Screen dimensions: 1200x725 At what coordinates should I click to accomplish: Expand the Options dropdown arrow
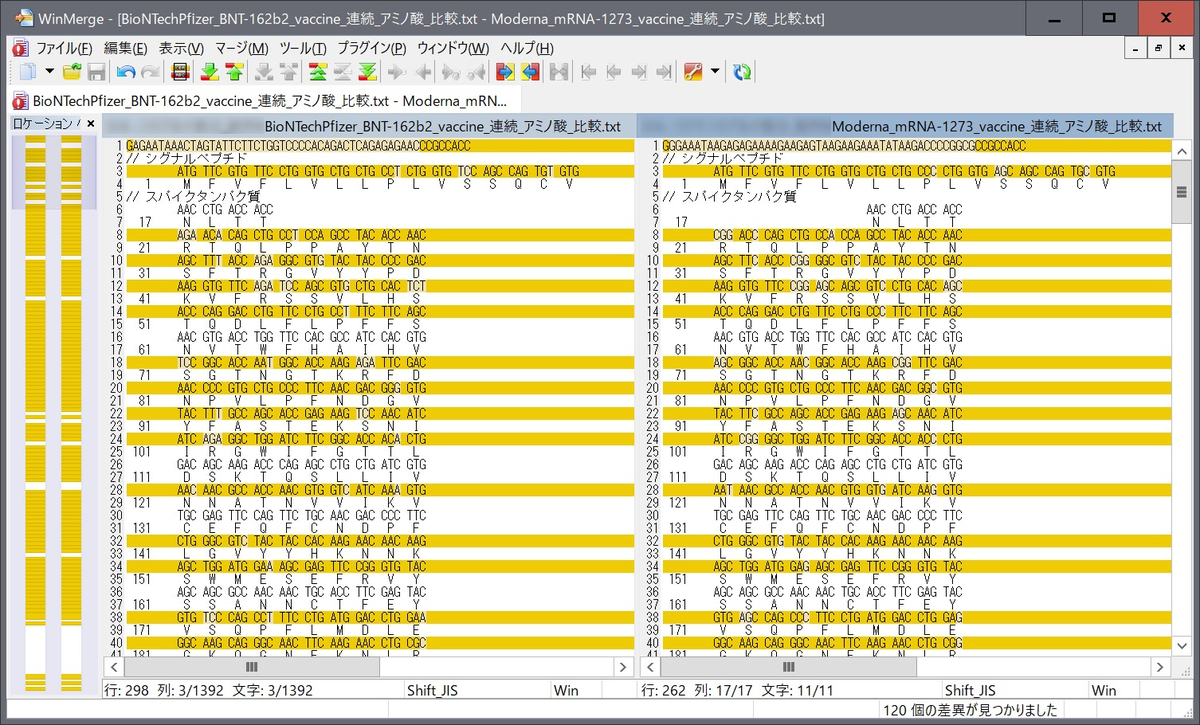point(715,72)
